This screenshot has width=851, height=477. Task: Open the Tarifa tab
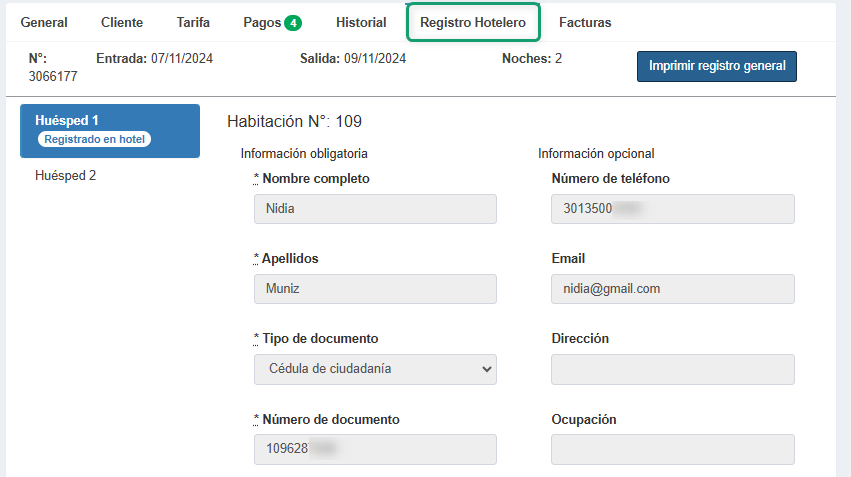click(193, 22)
